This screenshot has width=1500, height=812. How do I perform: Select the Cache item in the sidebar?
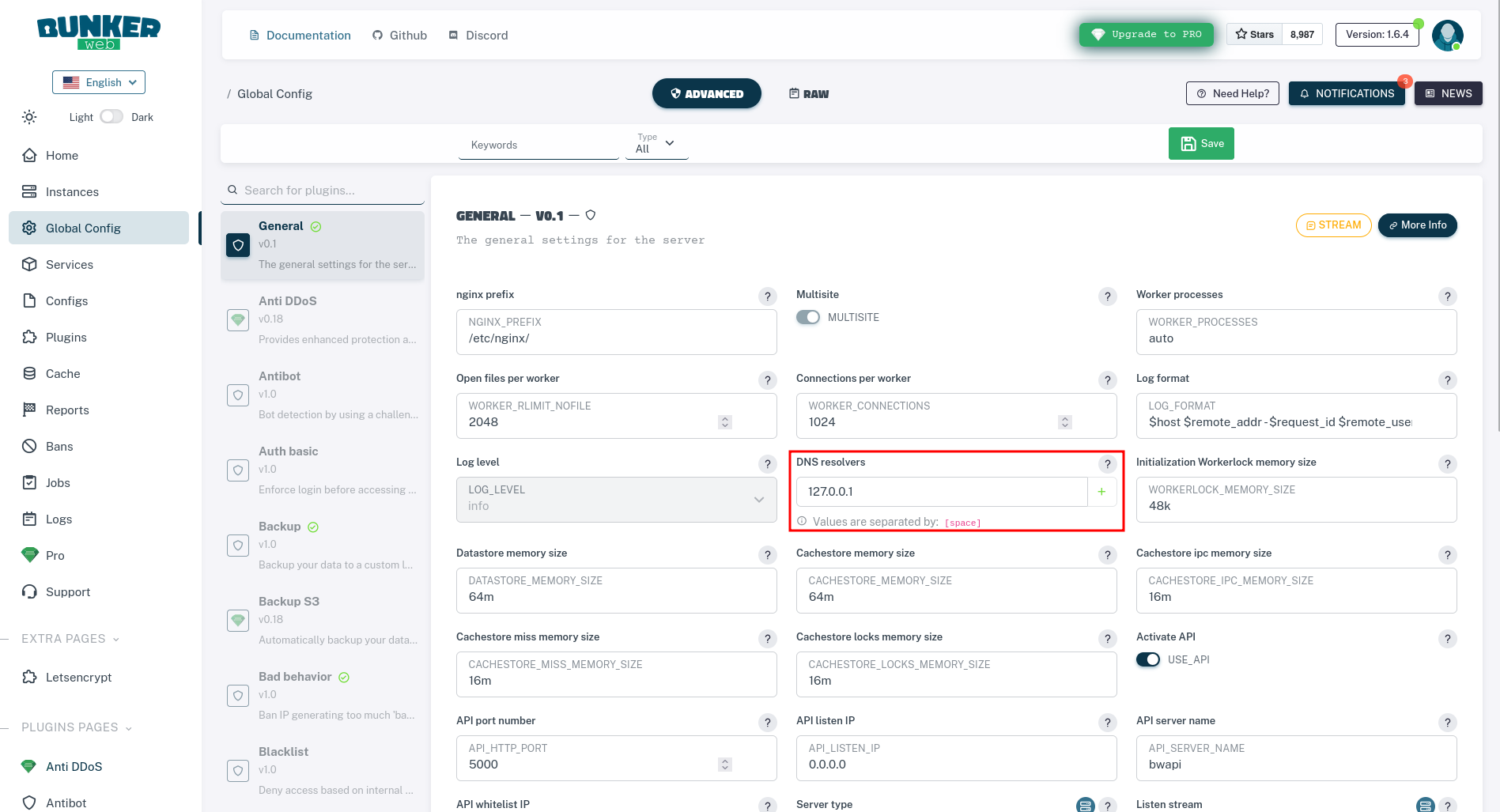click(x=63, y=373)
